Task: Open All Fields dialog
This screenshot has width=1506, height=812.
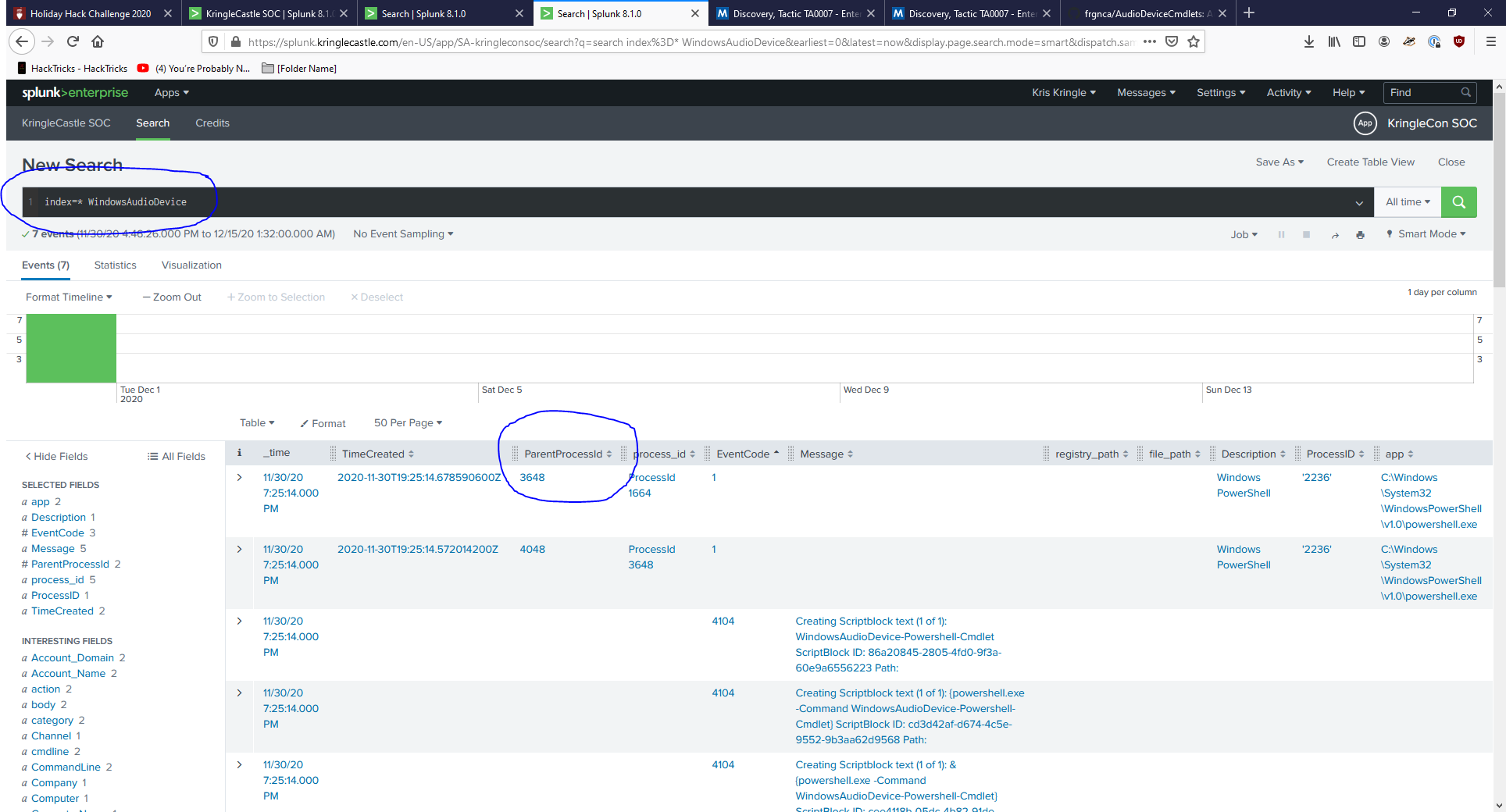Action: pos(177,457)
